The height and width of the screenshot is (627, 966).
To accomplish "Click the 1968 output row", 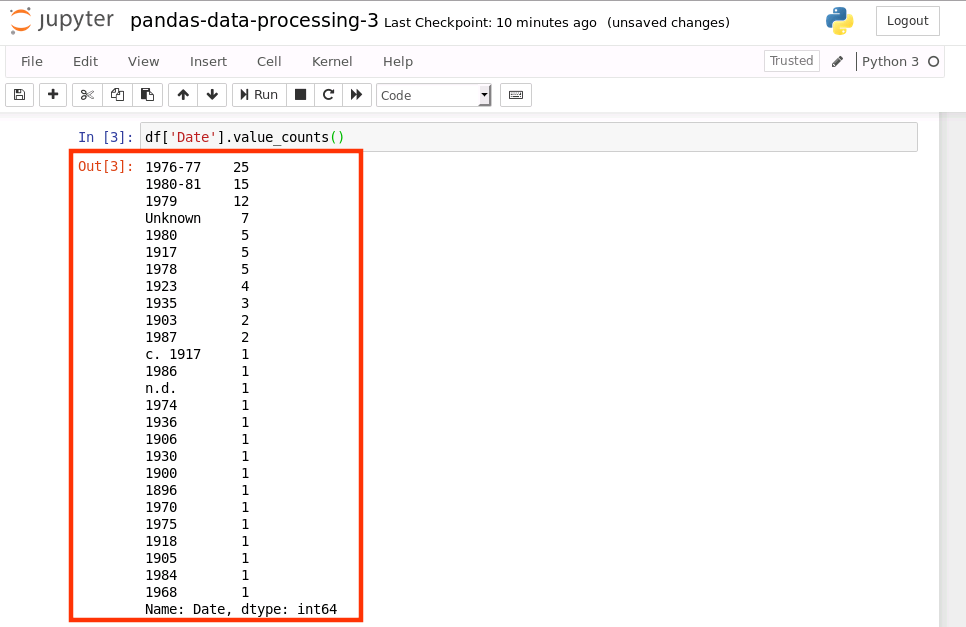I will coord(197,592).
